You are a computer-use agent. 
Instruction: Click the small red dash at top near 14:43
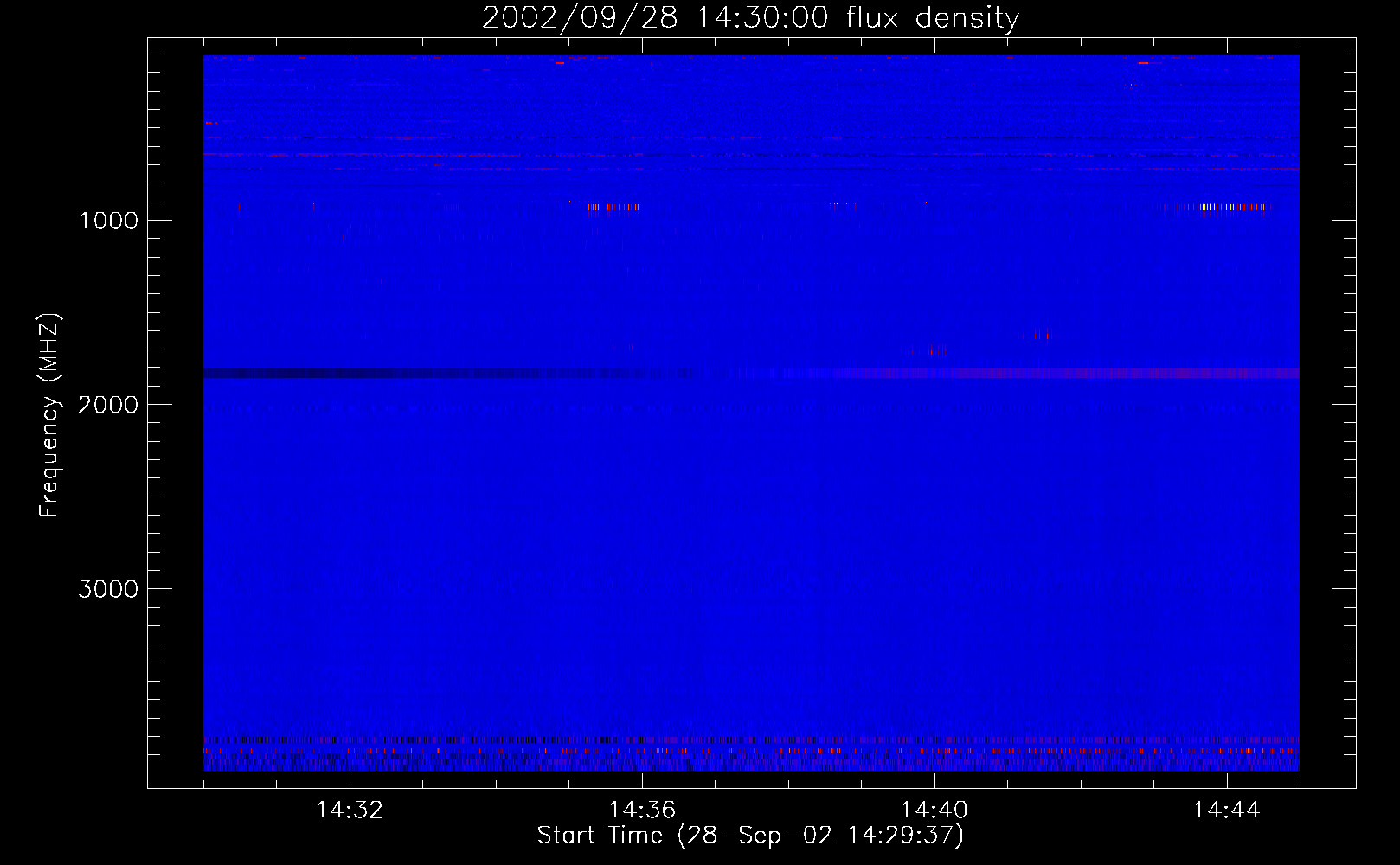pyautogui.click(x=1144, y=63)
